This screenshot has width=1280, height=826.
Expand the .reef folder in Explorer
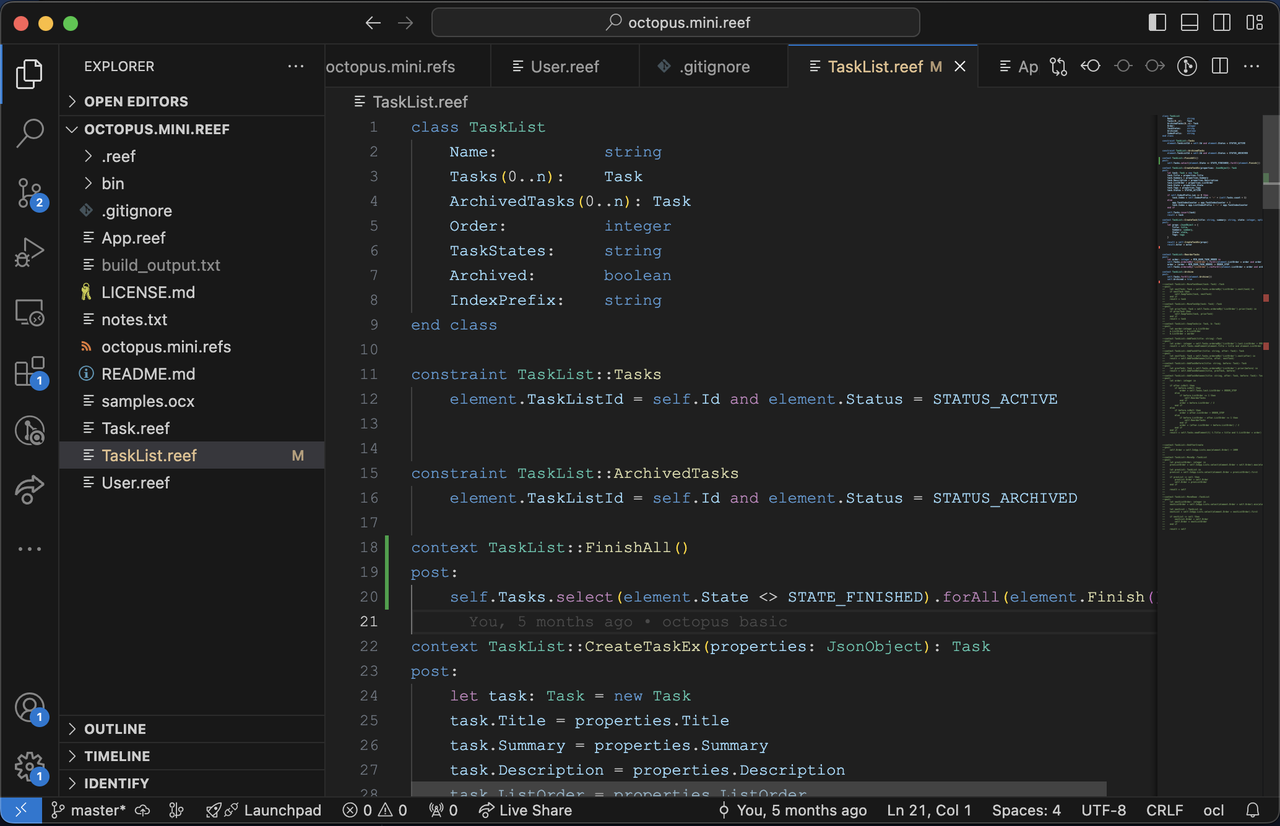pyautogui.click(x=192, y=156)
